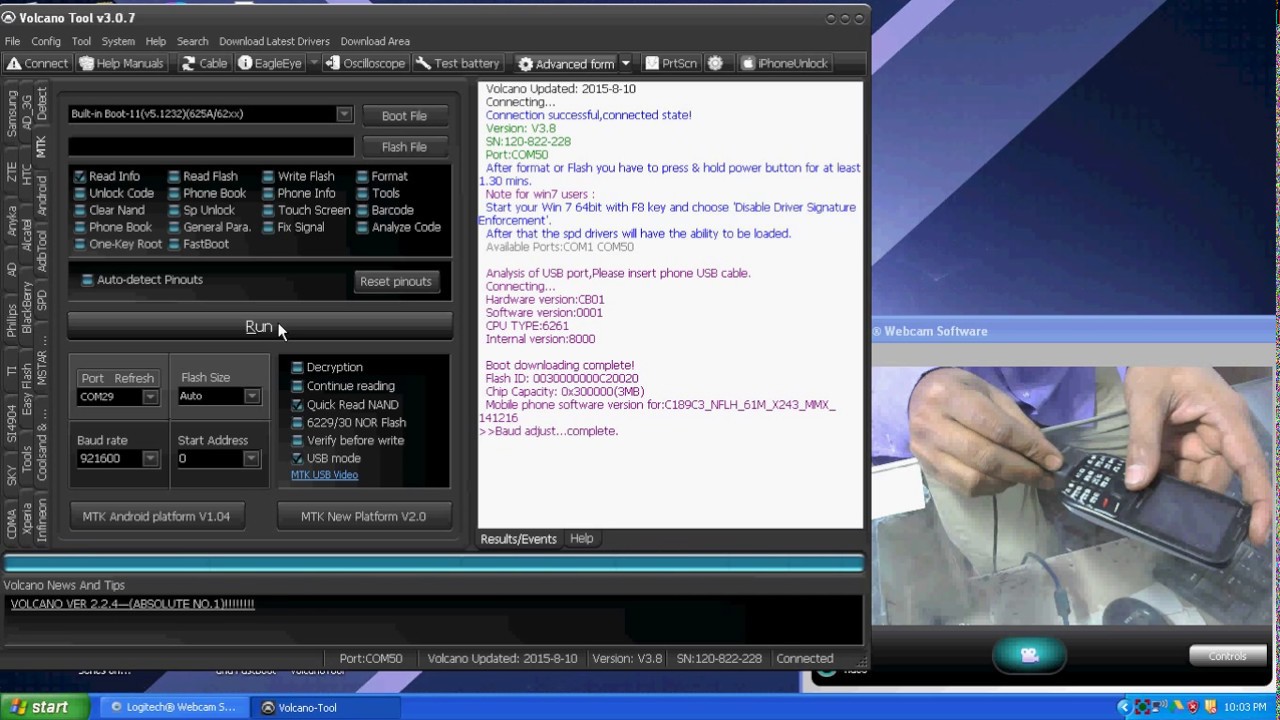The image size is (1280, 720).
Task: Uncheck the Read Info option
Action: (x=80, y=176)
